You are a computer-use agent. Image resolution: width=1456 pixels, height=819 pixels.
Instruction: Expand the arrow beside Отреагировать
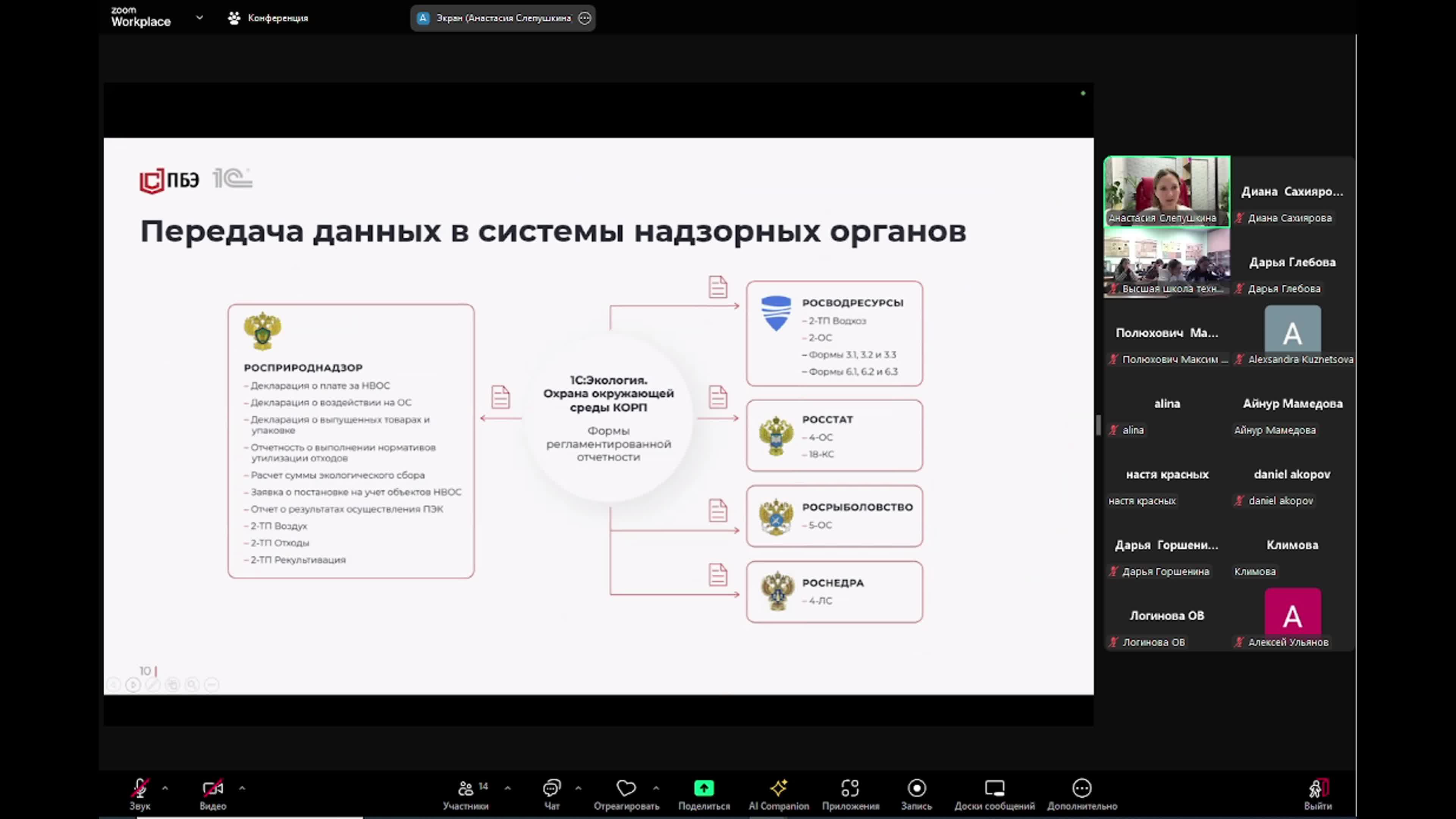[656, 788]
